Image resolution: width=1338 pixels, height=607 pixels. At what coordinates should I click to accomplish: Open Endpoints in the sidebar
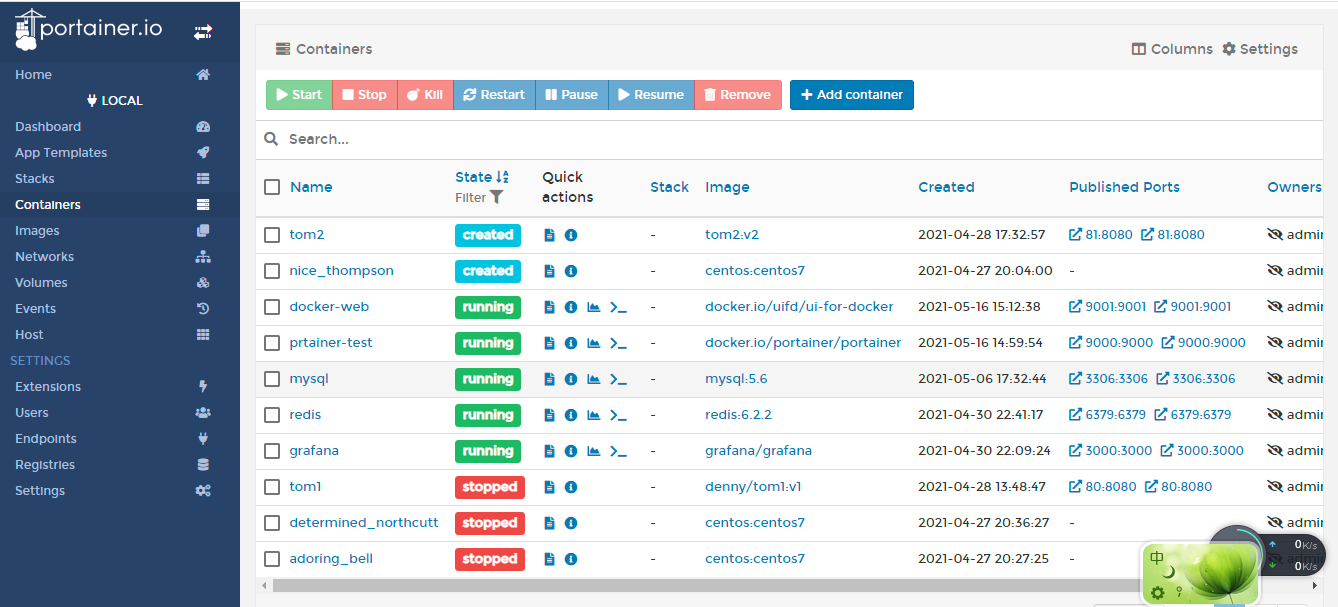point(120,439)
